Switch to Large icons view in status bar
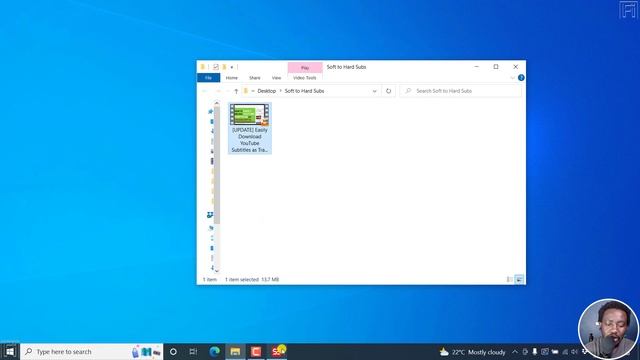 pyautogui.click(x=519, y=280)
